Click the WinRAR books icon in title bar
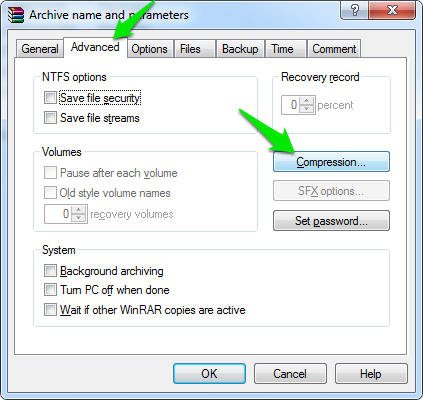Viewport: 423px width, 400px height. (x=16, y=15)
